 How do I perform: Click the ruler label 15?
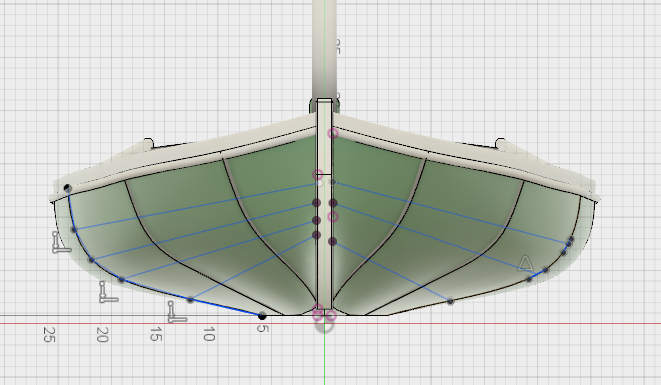156,334
